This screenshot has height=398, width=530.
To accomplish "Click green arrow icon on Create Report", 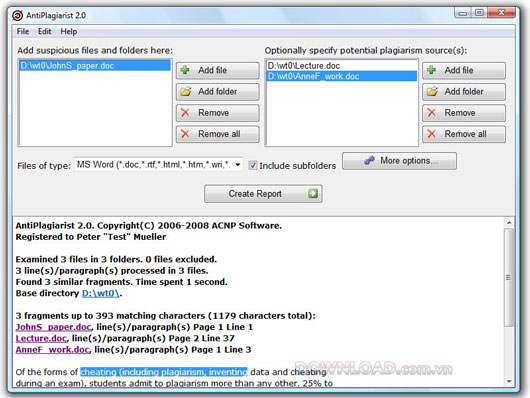I will [313, 193].
